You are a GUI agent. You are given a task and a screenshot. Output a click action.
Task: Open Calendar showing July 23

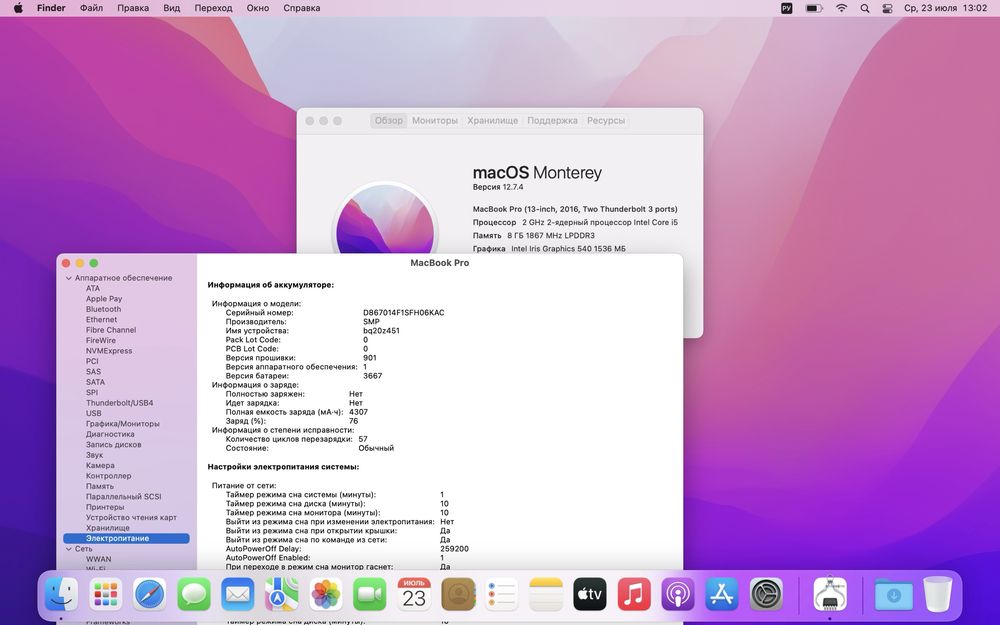(414, 594)
